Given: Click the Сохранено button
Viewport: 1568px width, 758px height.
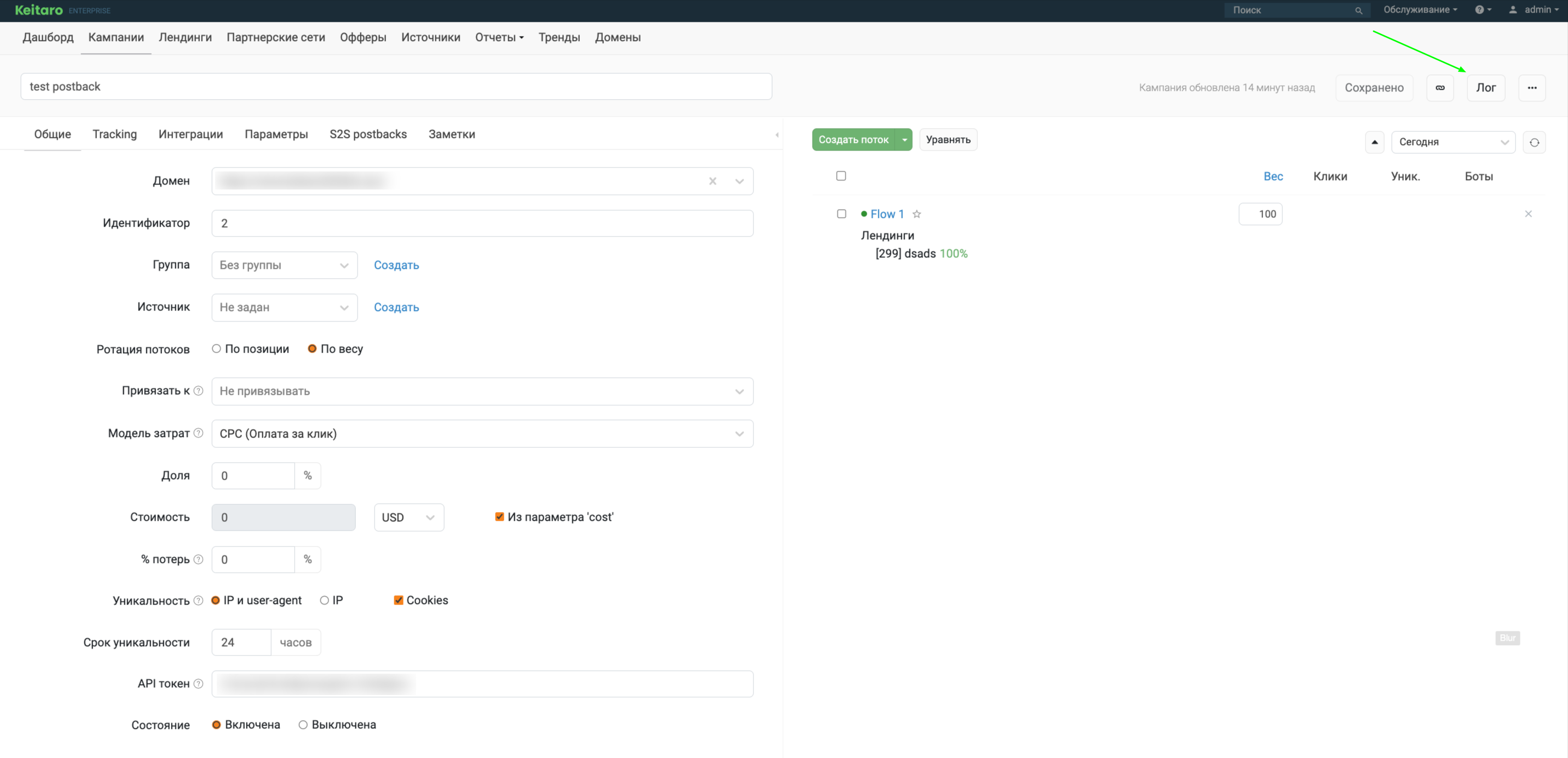Looking at the screenshot, I should 1374,88.
